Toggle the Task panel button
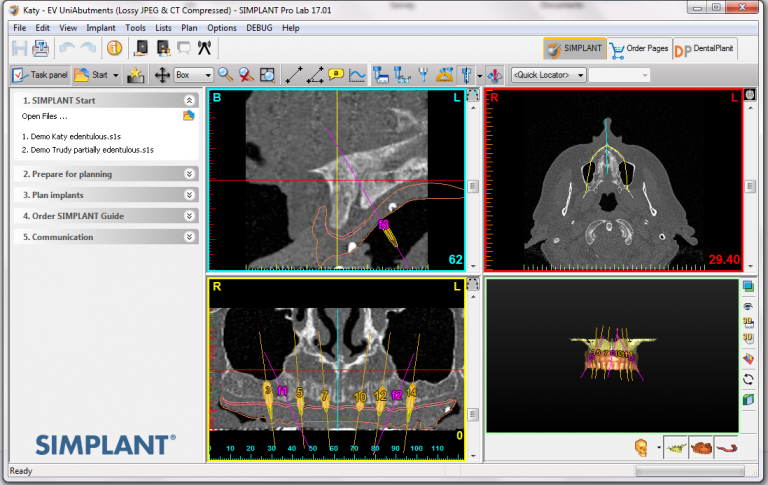Viewport: 768px width, 485px height. [40, 75]
